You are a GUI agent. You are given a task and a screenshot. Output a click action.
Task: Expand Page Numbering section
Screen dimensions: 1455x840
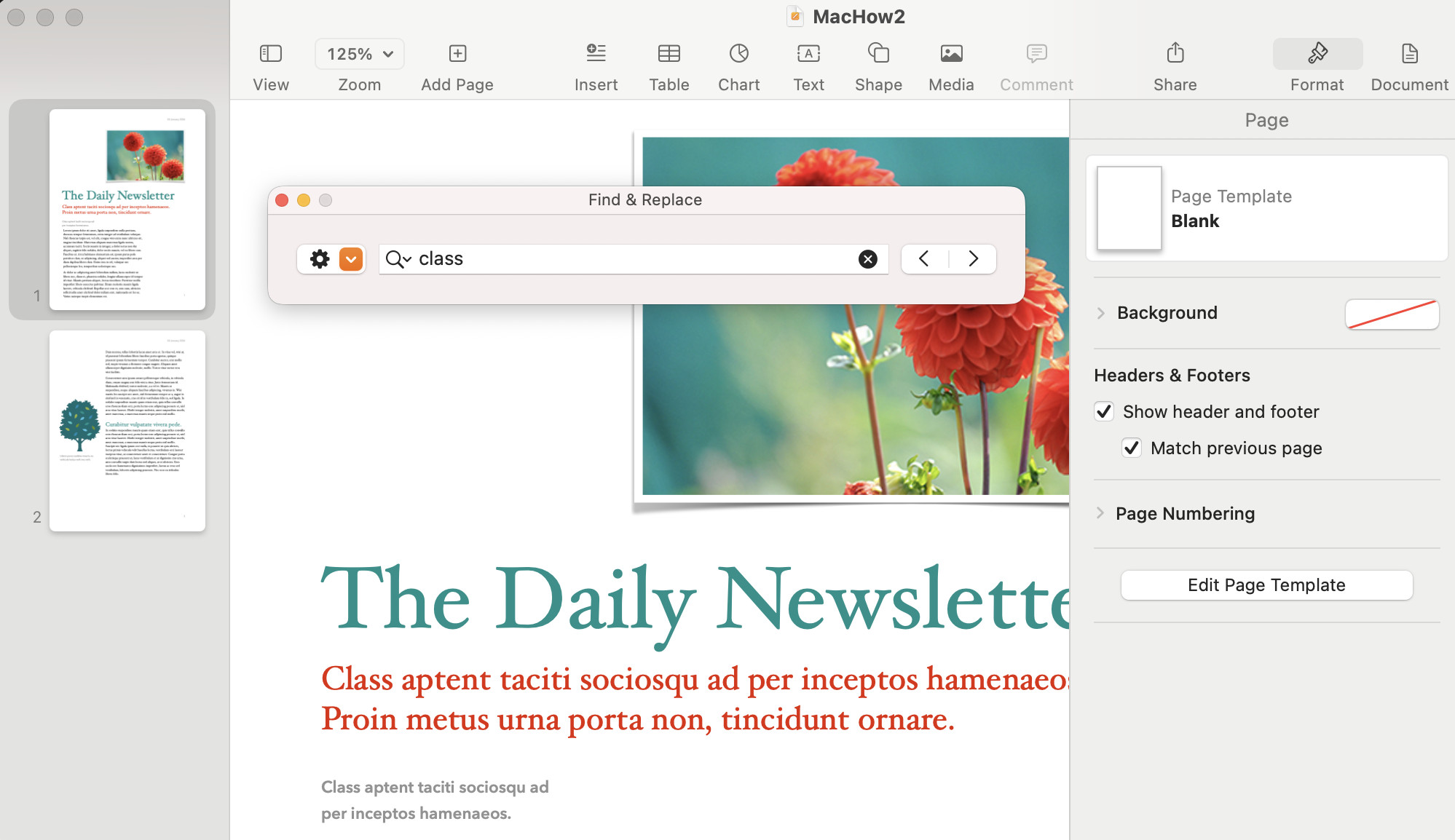click(1100, 513)
